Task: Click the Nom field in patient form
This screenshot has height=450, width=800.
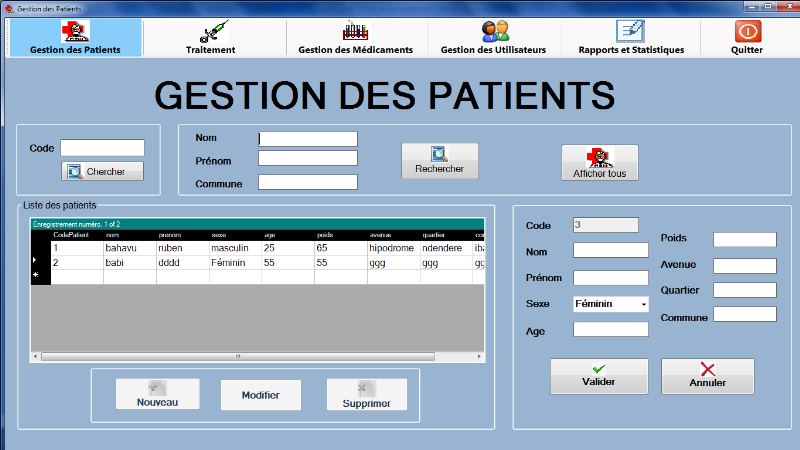Action: tap(611, 250)
